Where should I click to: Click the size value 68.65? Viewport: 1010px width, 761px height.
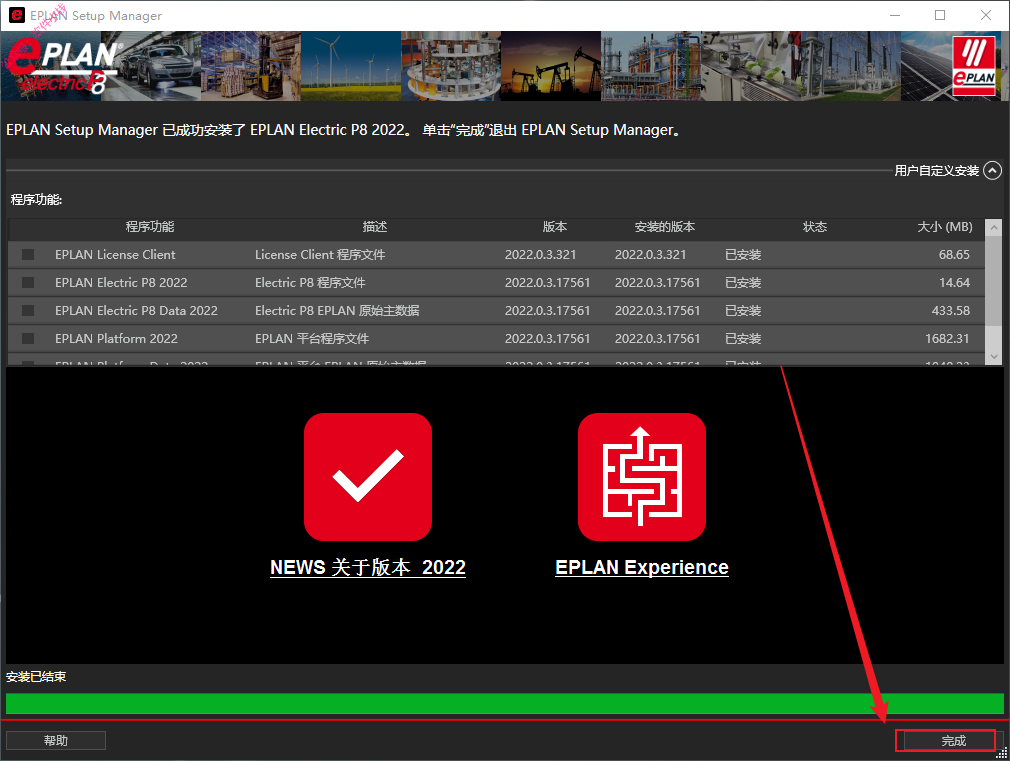(954, 255)
